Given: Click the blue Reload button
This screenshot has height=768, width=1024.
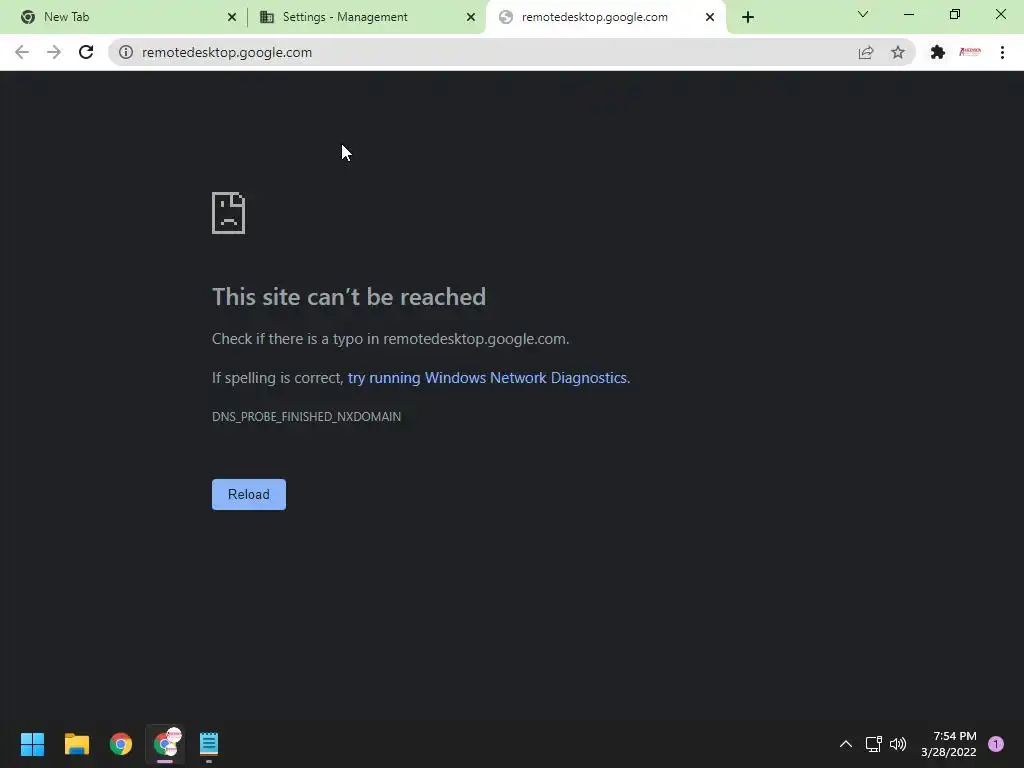Looking at the screenshot, I should pyautogui.click(x=249, y=494).
